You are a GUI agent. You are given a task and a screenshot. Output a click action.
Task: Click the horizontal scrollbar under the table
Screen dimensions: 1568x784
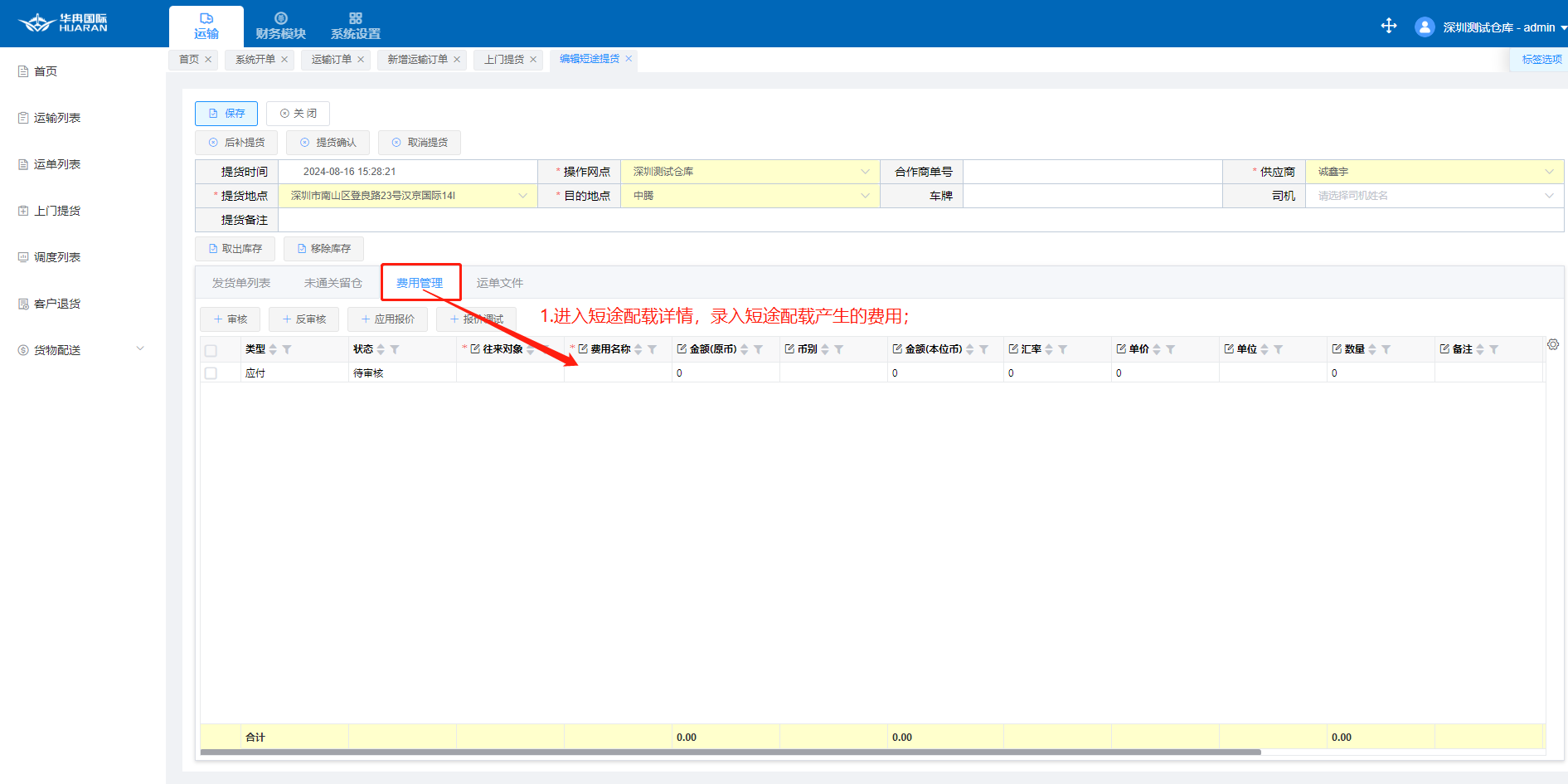tap(730, 752)
